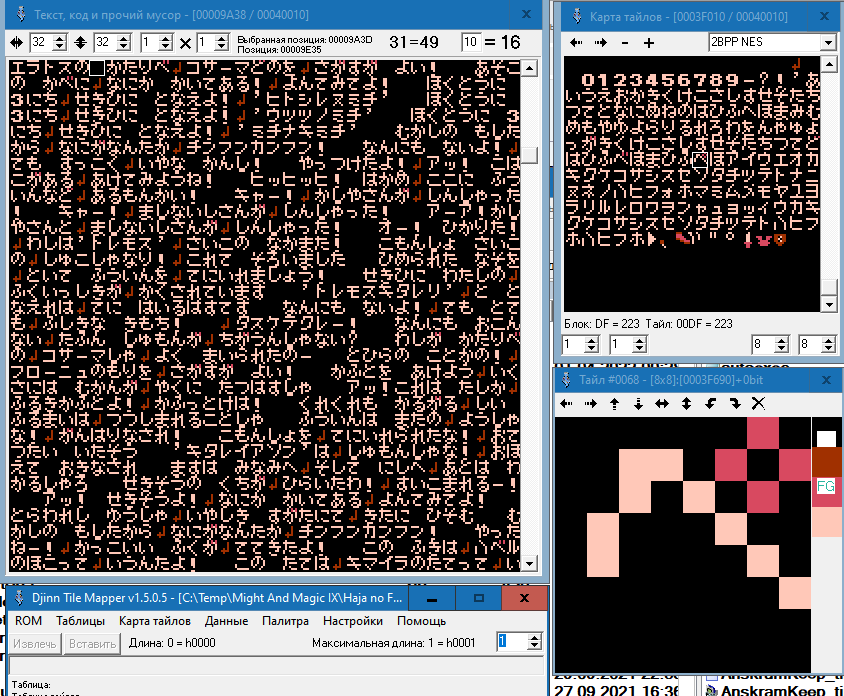
Task: Click the Вставить button
Action: (92, 644)
